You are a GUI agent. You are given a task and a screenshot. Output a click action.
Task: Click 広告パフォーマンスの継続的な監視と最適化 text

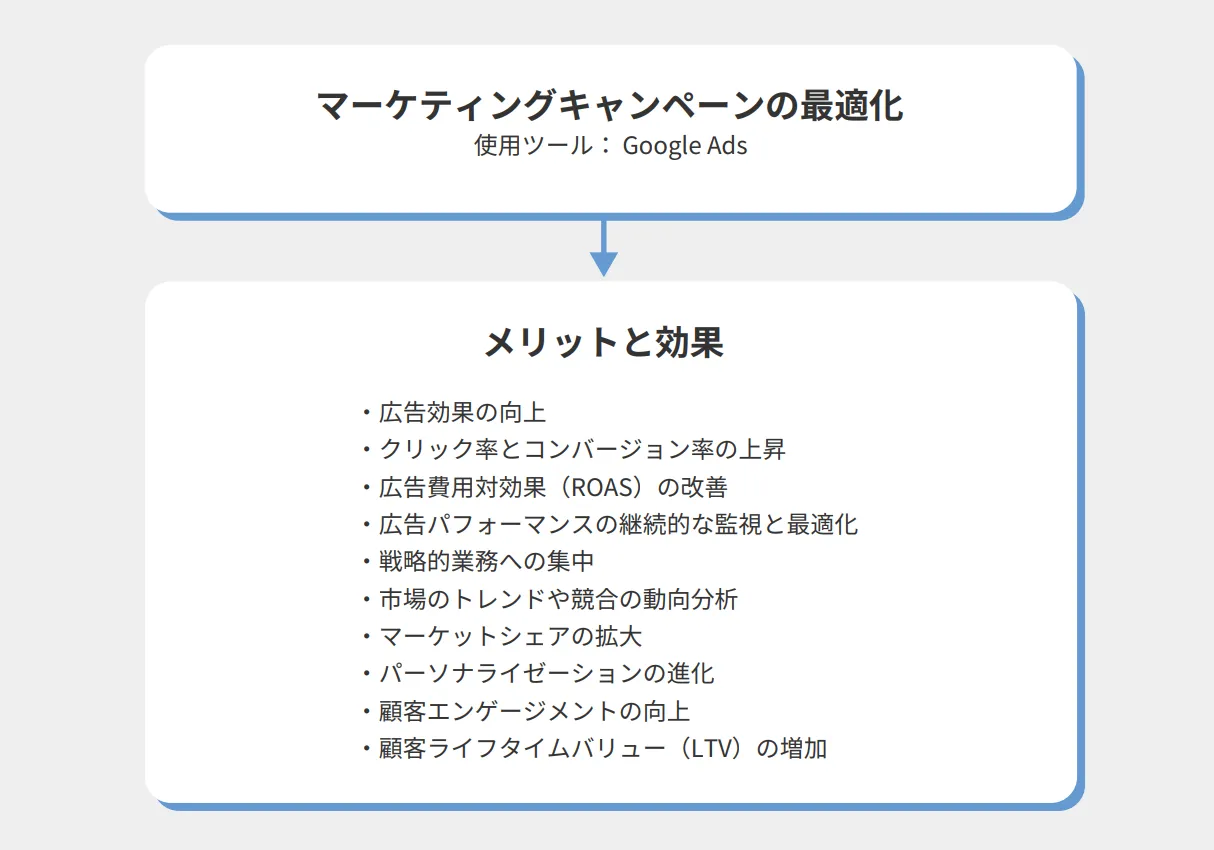click(609, 524)
